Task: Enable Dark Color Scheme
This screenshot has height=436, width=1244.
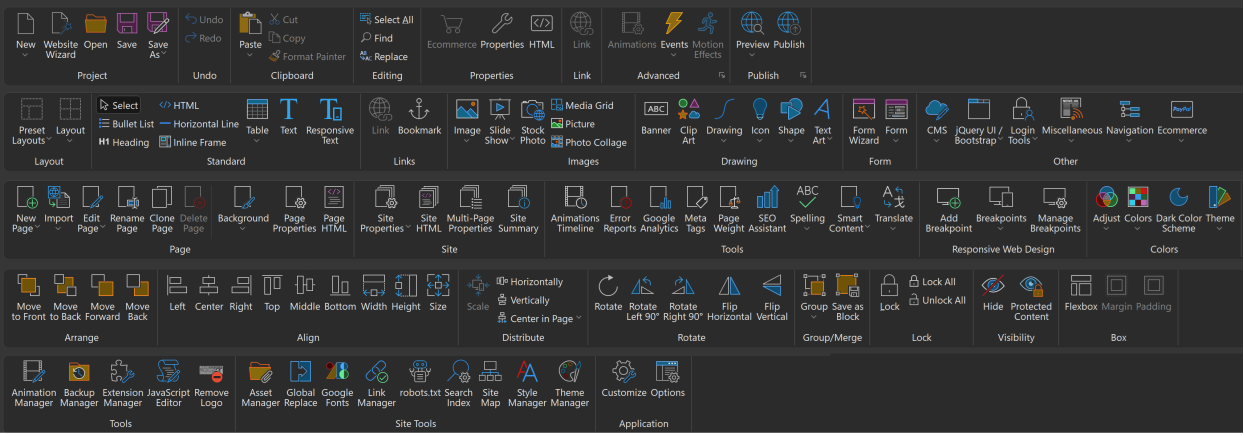Action: tap(1178, 209)
